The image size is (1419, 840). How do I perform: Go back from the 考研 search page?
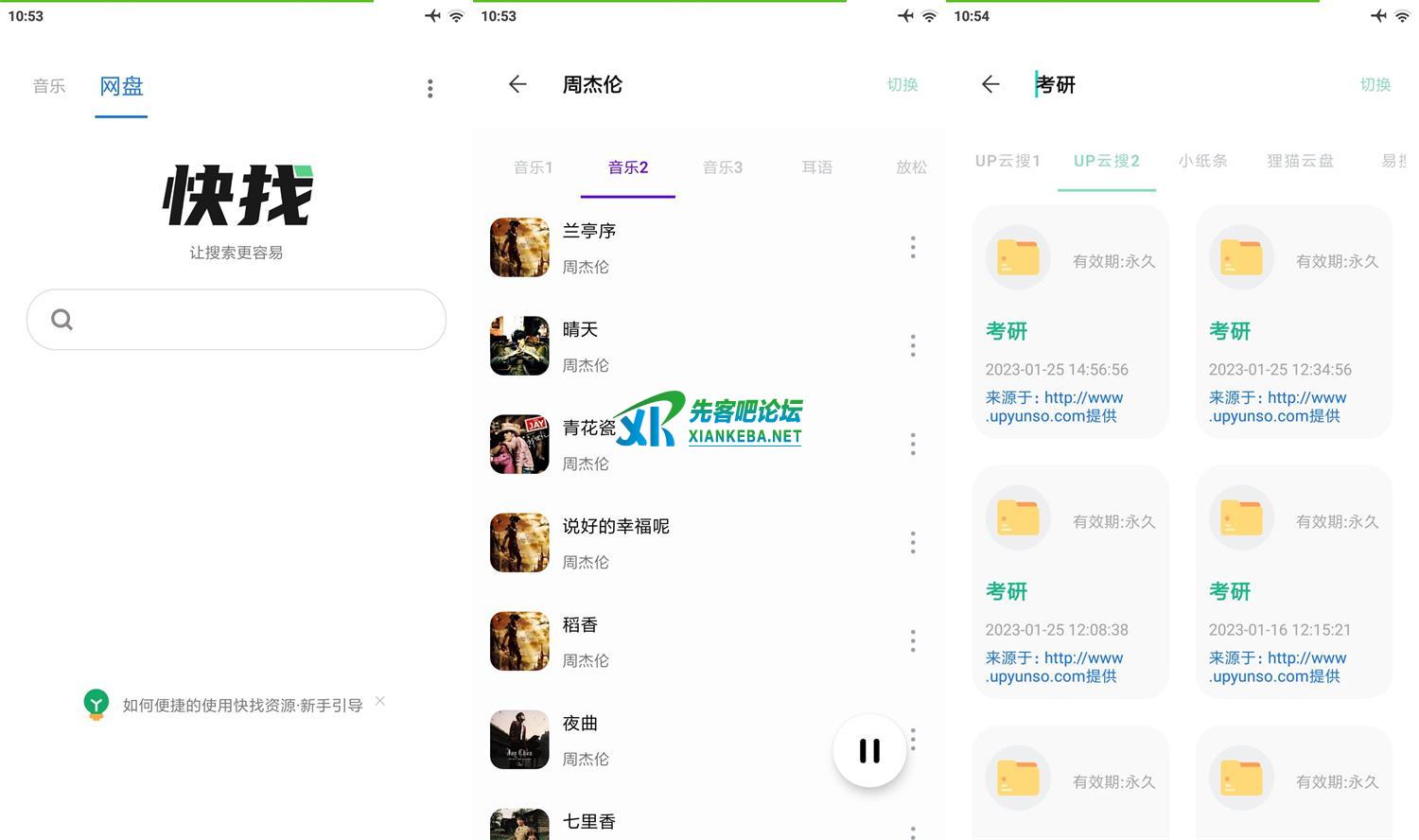990,84
